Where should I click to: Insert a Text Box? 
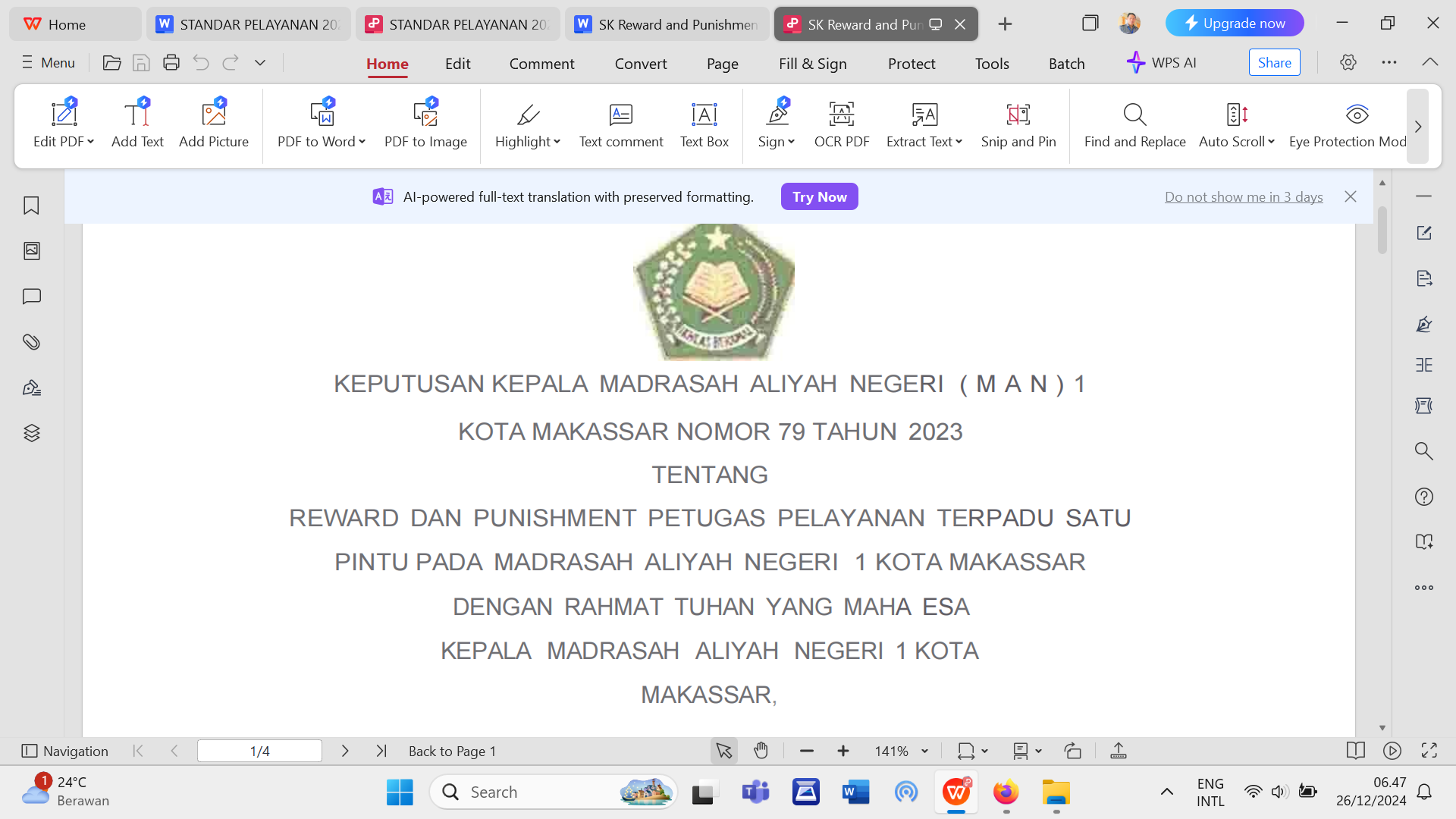[704, 125]
